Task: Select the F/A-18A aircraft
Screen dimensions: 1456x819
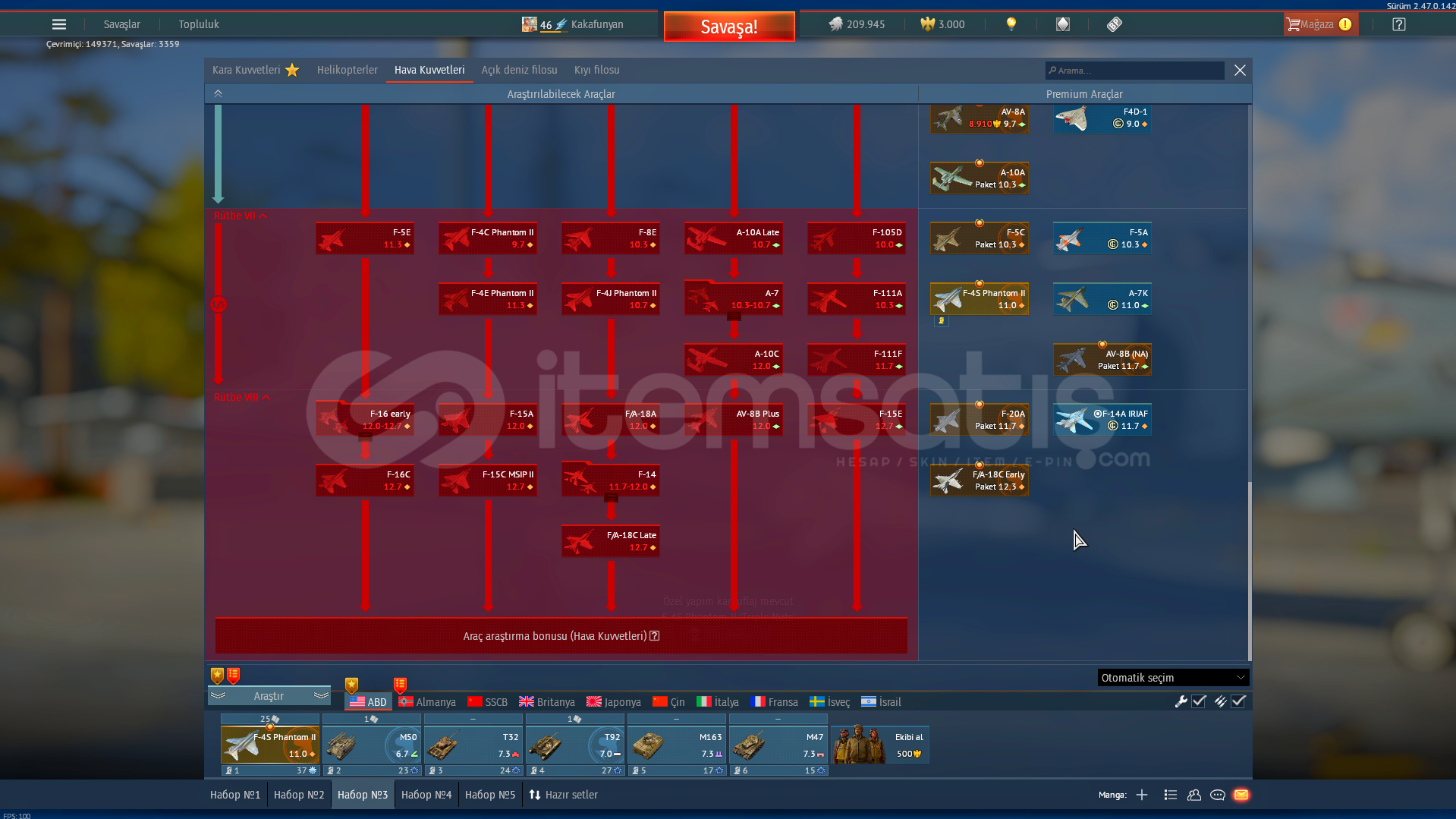Action: pyautogui.click(x=611, y=420)
